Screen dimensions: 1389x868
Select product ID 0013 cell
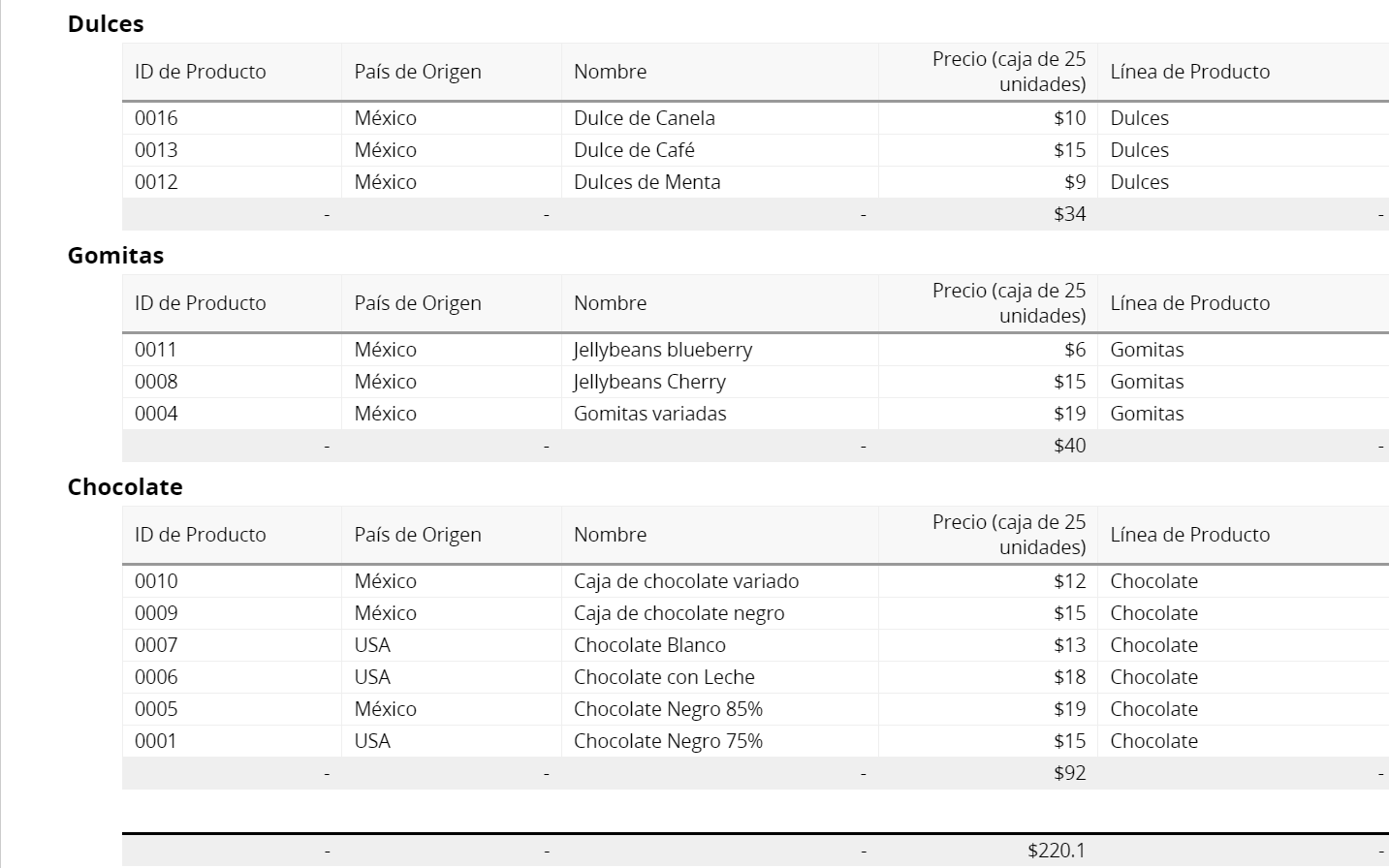156,150
